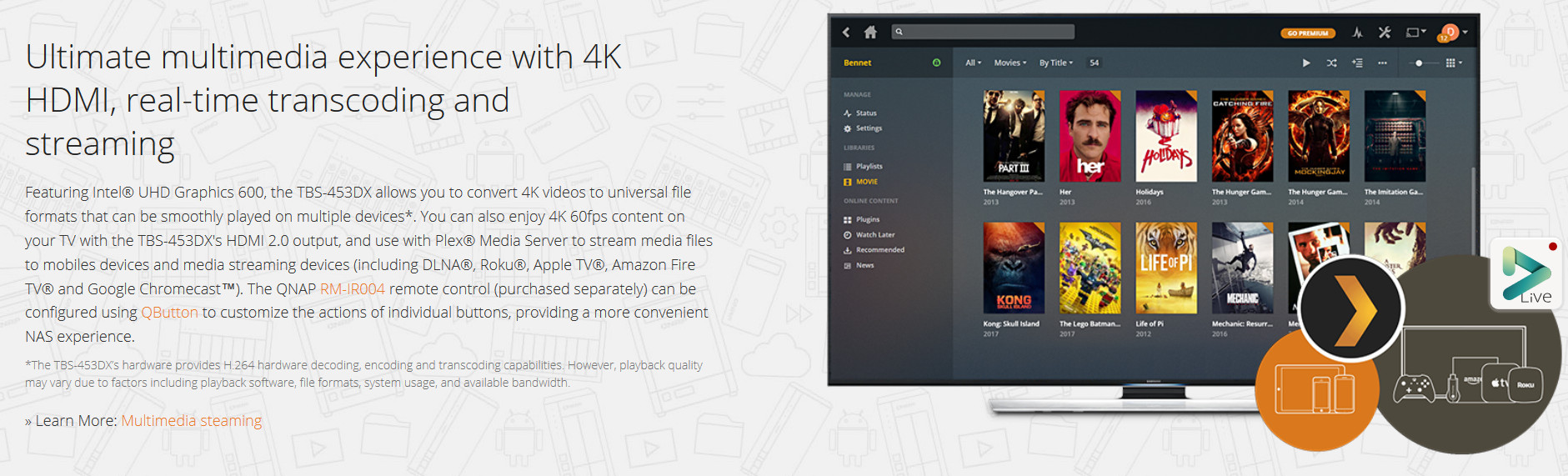
Task: Shuffle the movie library
Action: point(1332,63)
